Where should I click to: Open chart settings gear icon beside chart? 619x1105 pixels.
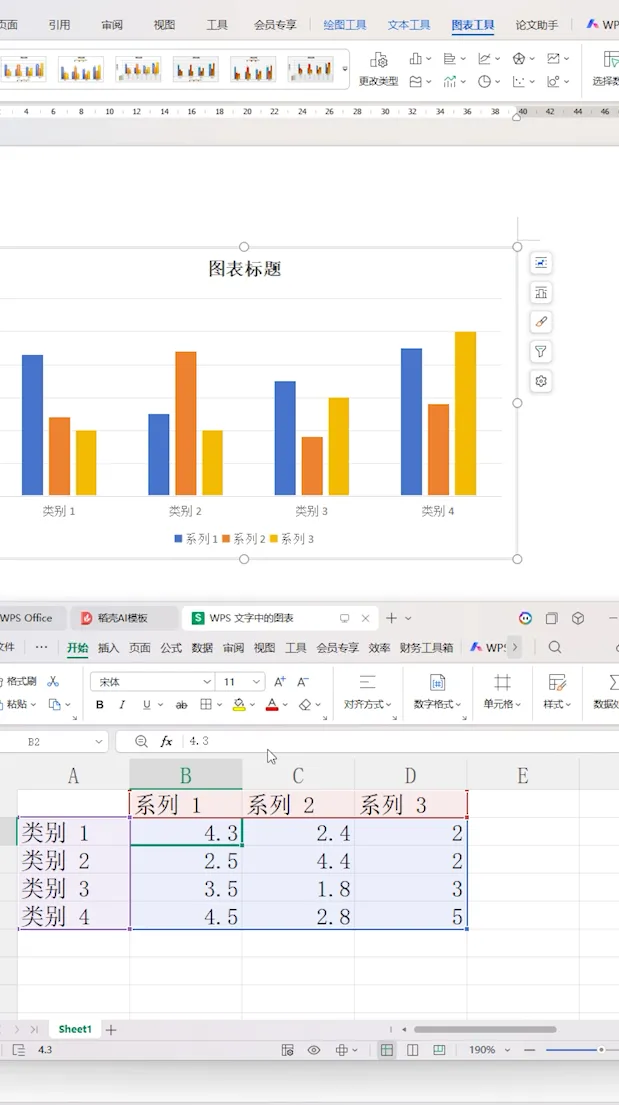(541, 381)
